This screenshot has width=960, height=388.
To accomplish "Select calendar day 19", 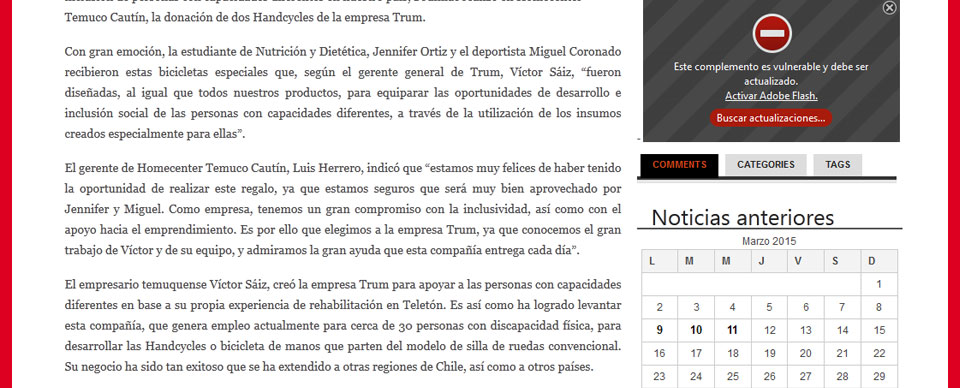I will point(770,354).
